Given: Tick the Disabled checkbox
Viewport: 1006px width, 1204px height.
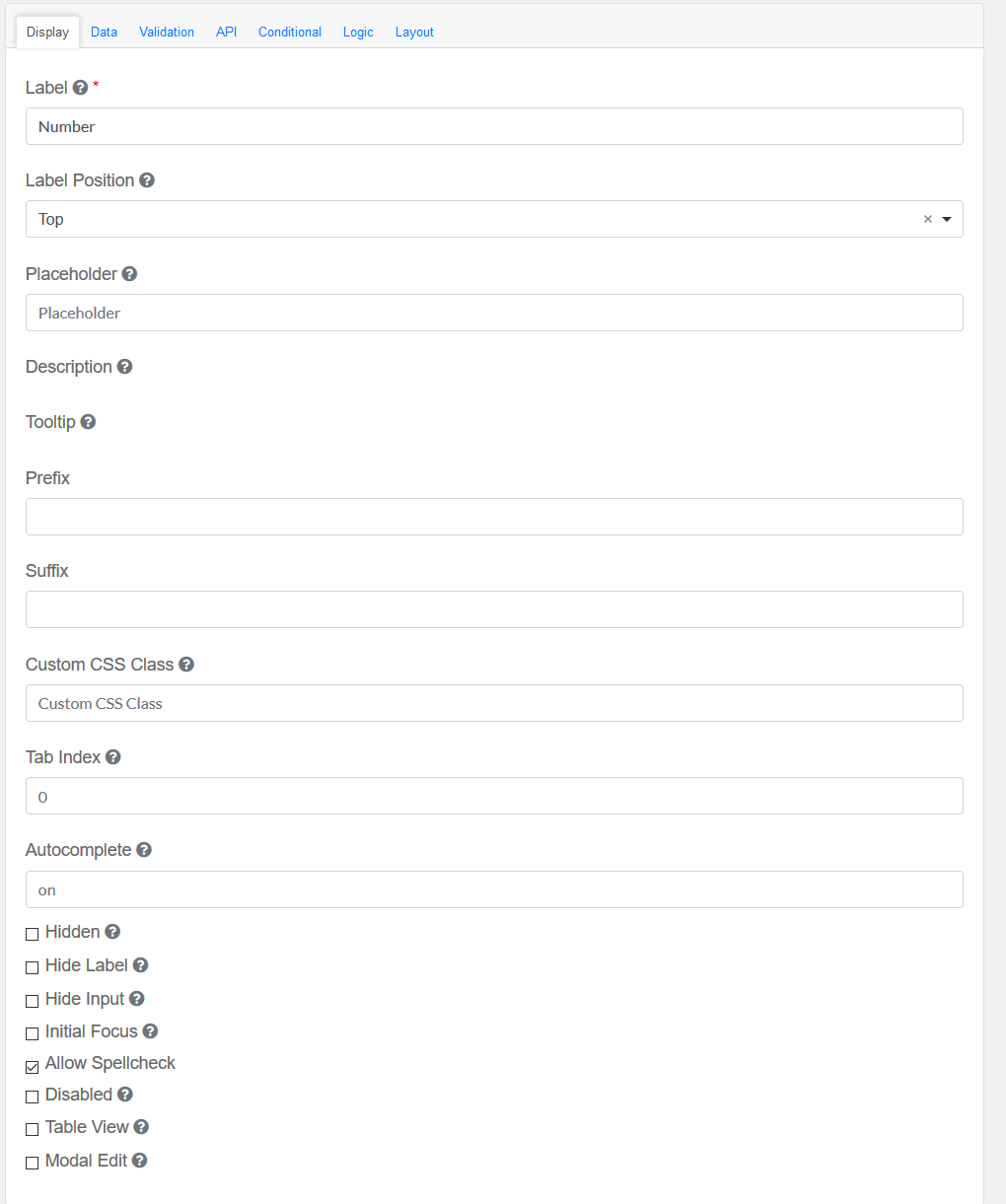Looking at the screenshot, I should coord(33,1096).
